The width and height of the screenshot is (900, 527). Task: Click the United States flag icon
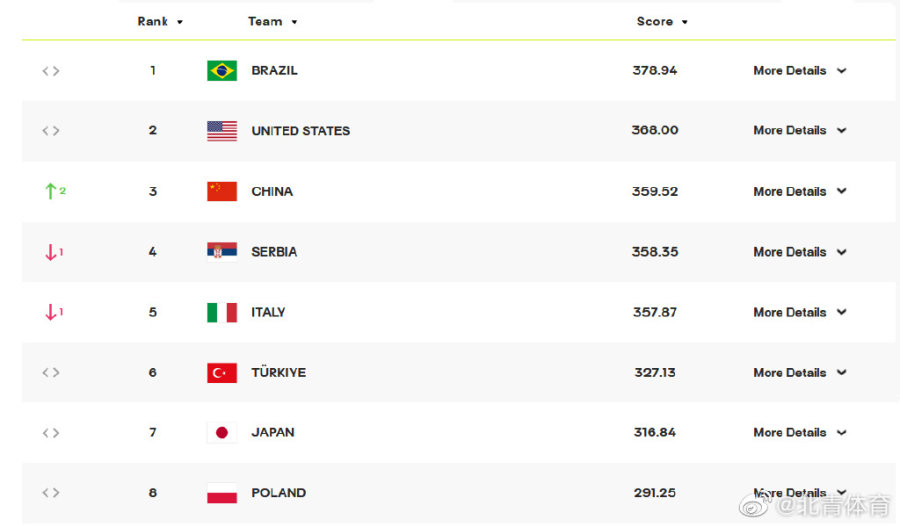[x=222, y=131]
